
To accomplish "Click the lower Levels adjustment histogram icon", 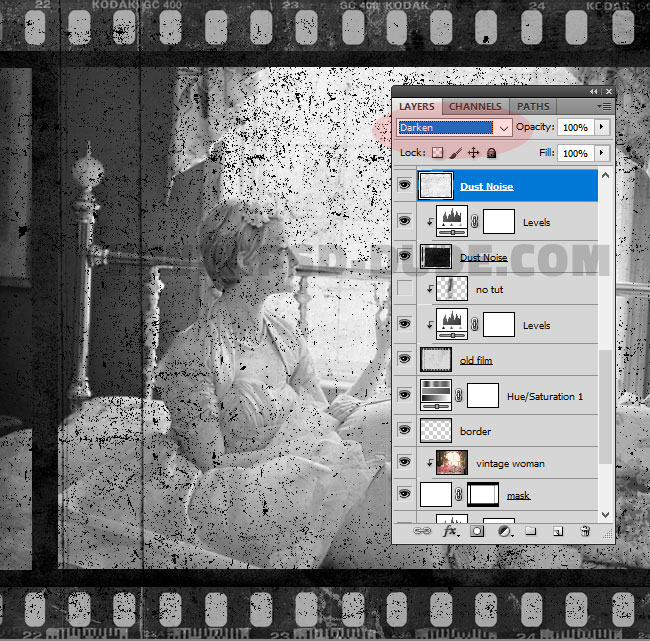I will click(x=452, y=324).
